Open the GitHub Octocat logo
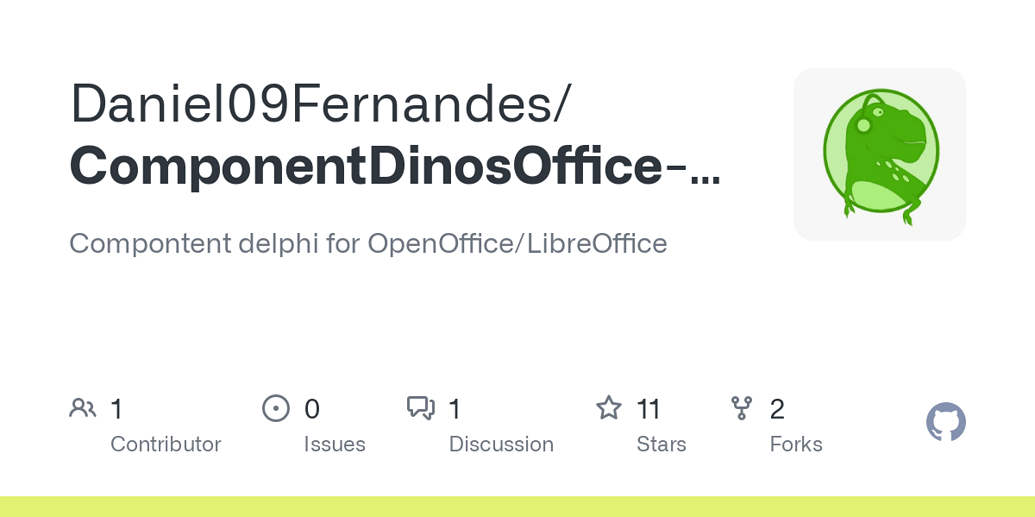Image resolution: width=1035 pixels, height=517 pixels. tap(946, 422)
